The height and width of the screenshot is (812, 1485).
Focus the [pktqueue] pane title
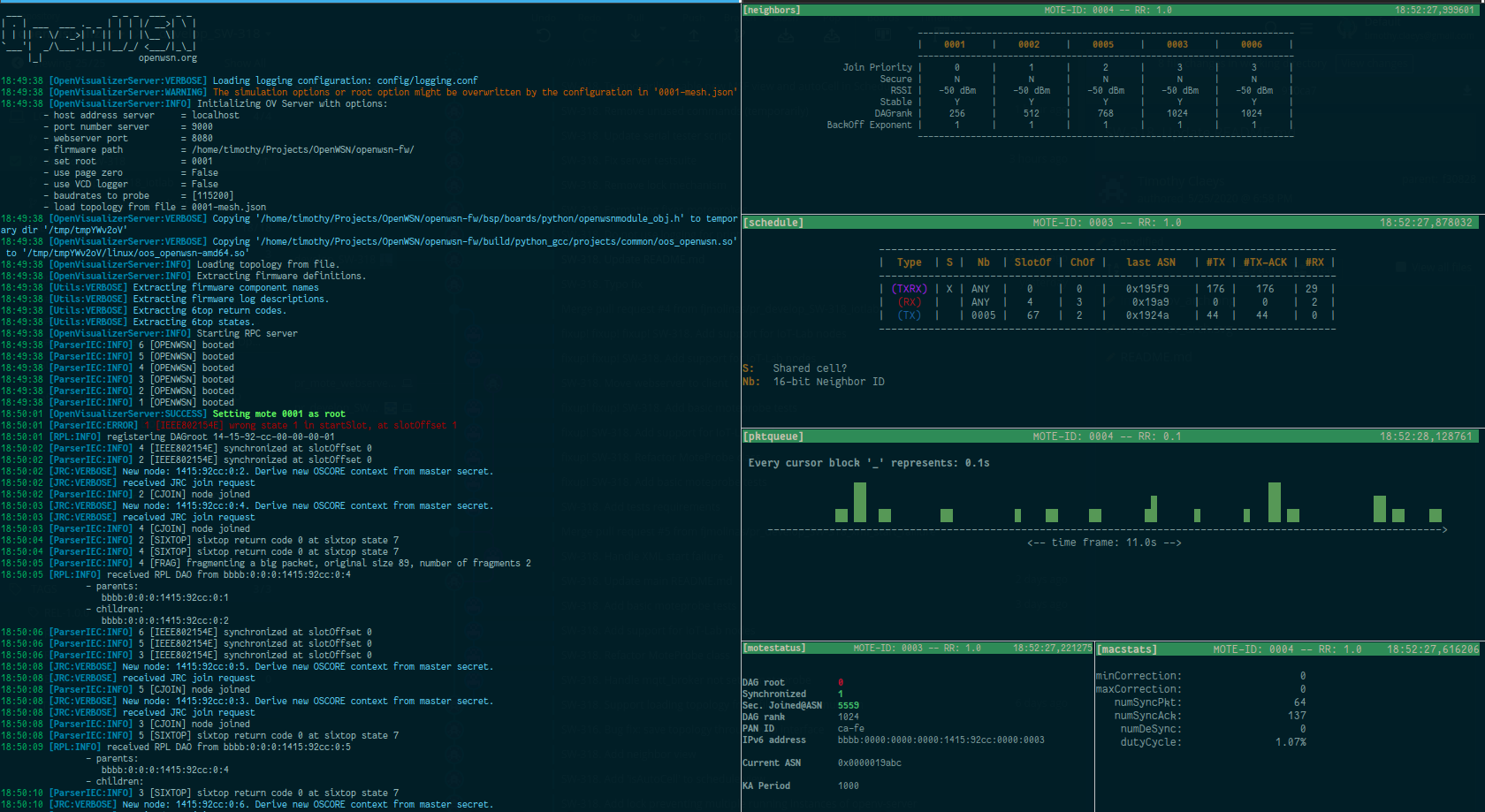pyautogui.click(x=773, y=436)
